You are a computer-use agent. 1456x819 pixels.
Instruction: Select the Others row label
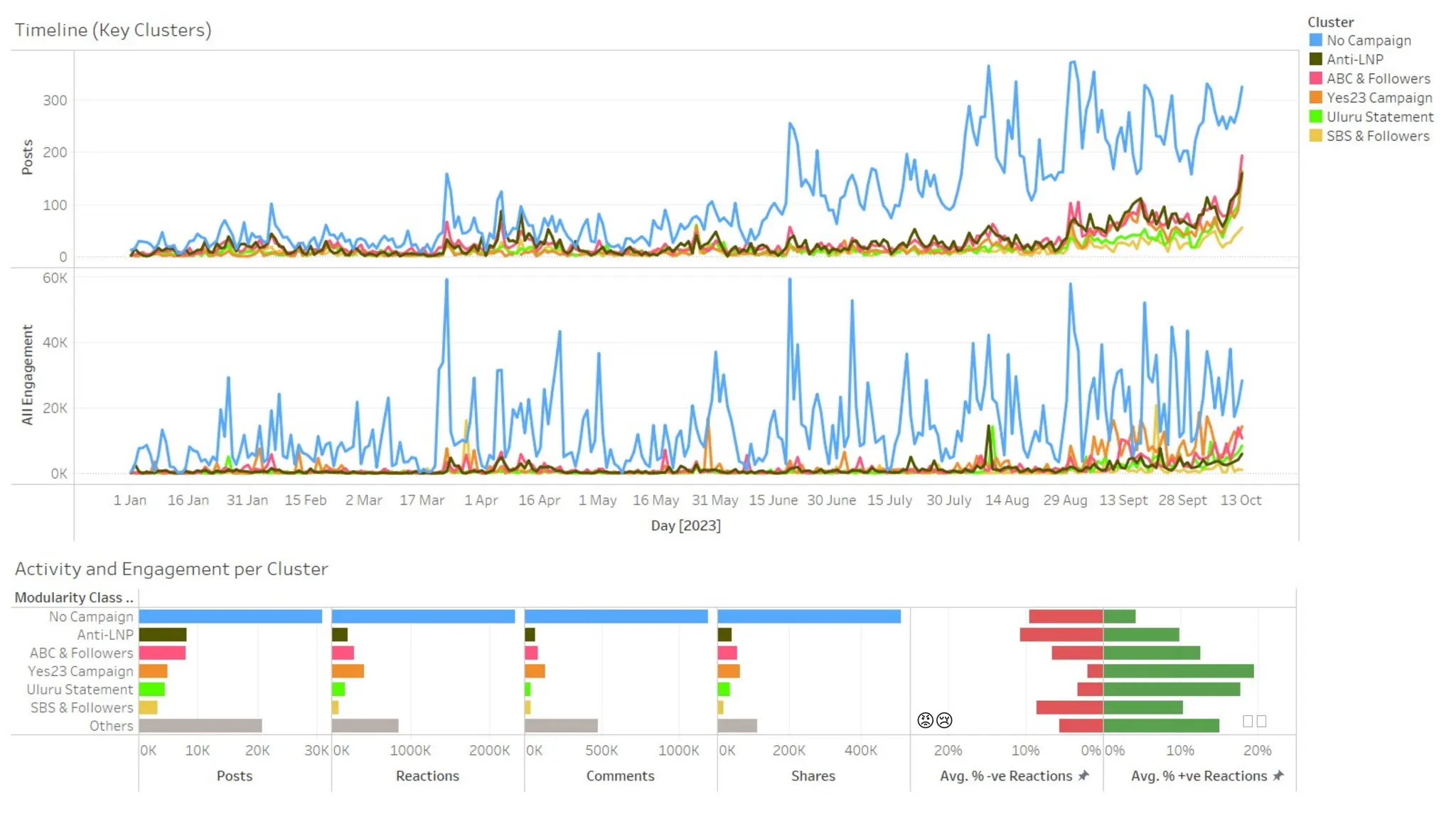(111, 726)
